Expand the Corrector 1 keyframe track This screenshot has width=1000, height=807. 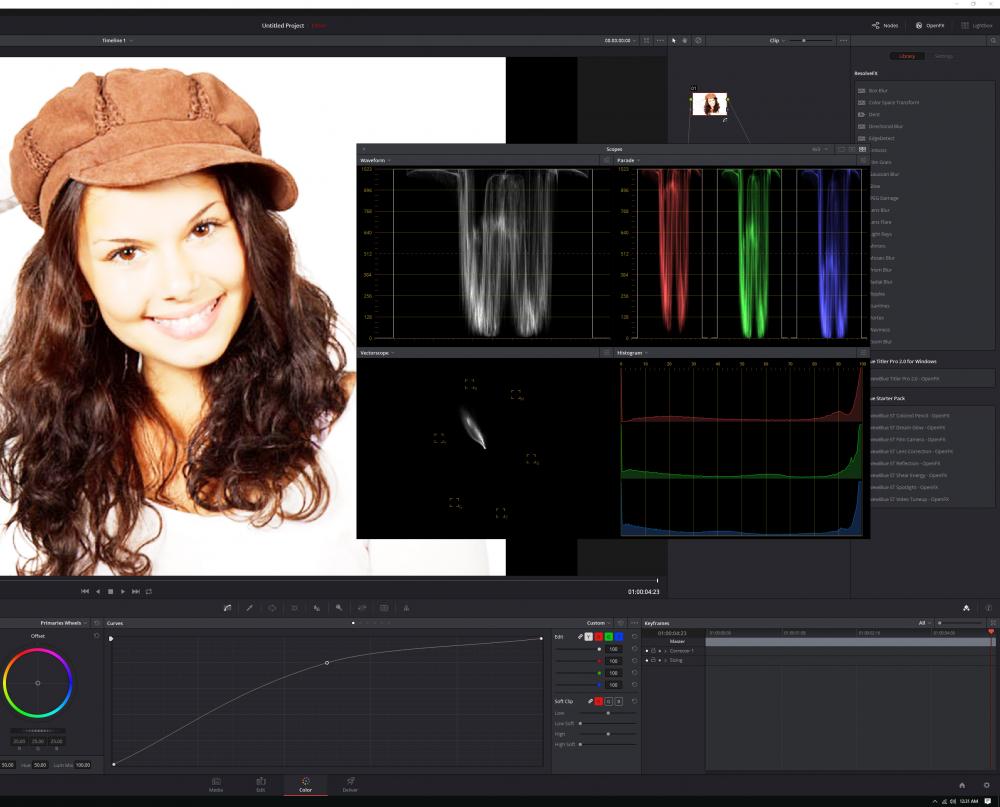click(x=665, y=651)
